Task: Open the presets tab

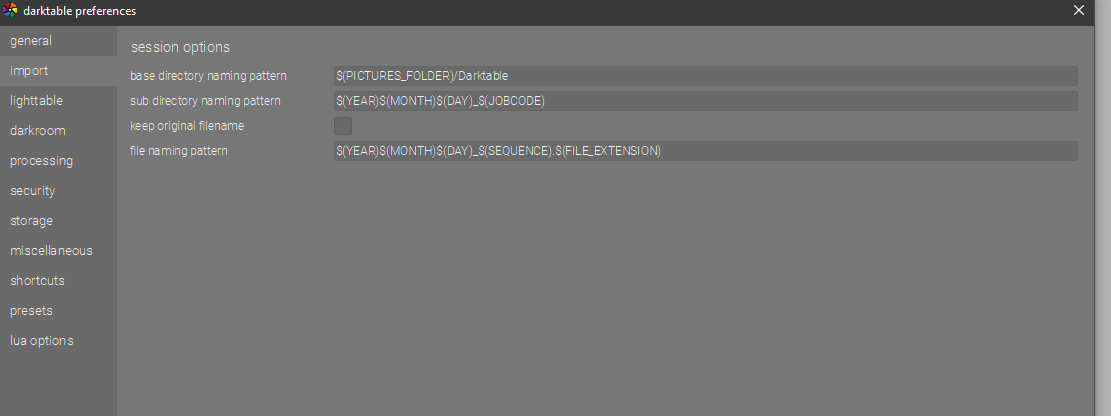Action: (32, 311)
